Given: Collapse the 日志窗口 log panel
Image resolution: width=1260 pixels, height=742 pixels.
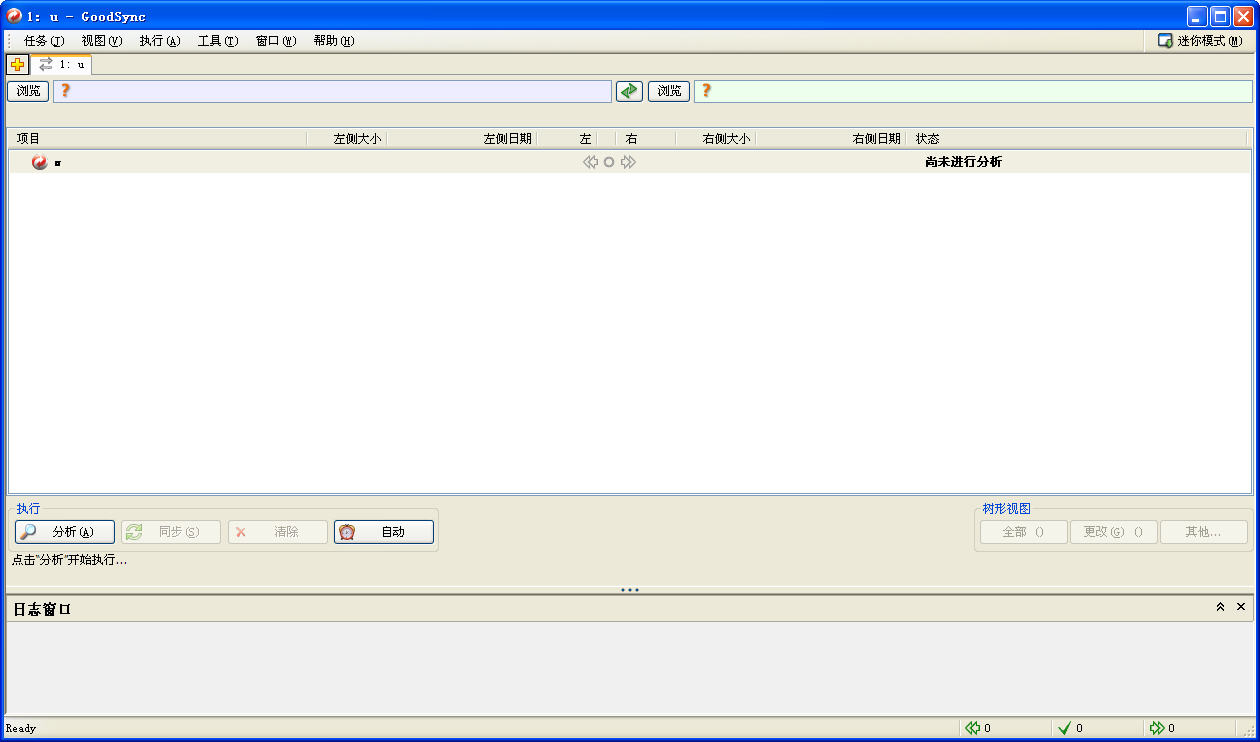Looking at the screenshot, I should coord(1220,607).
